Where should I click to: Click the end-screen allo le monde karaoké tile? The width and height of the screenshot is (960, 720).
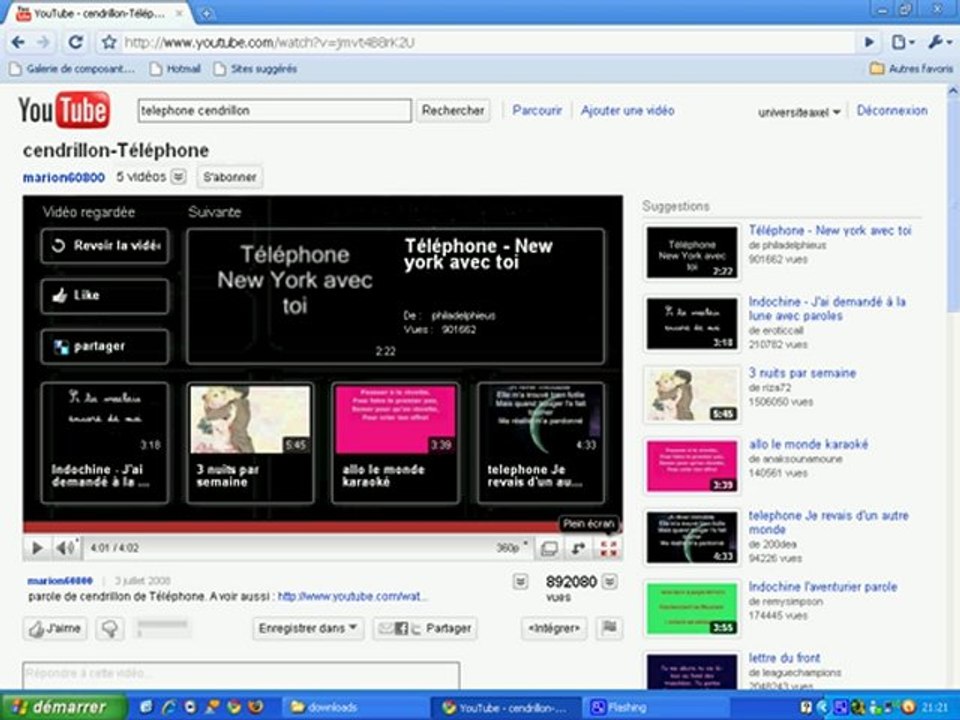pos(396,443)
